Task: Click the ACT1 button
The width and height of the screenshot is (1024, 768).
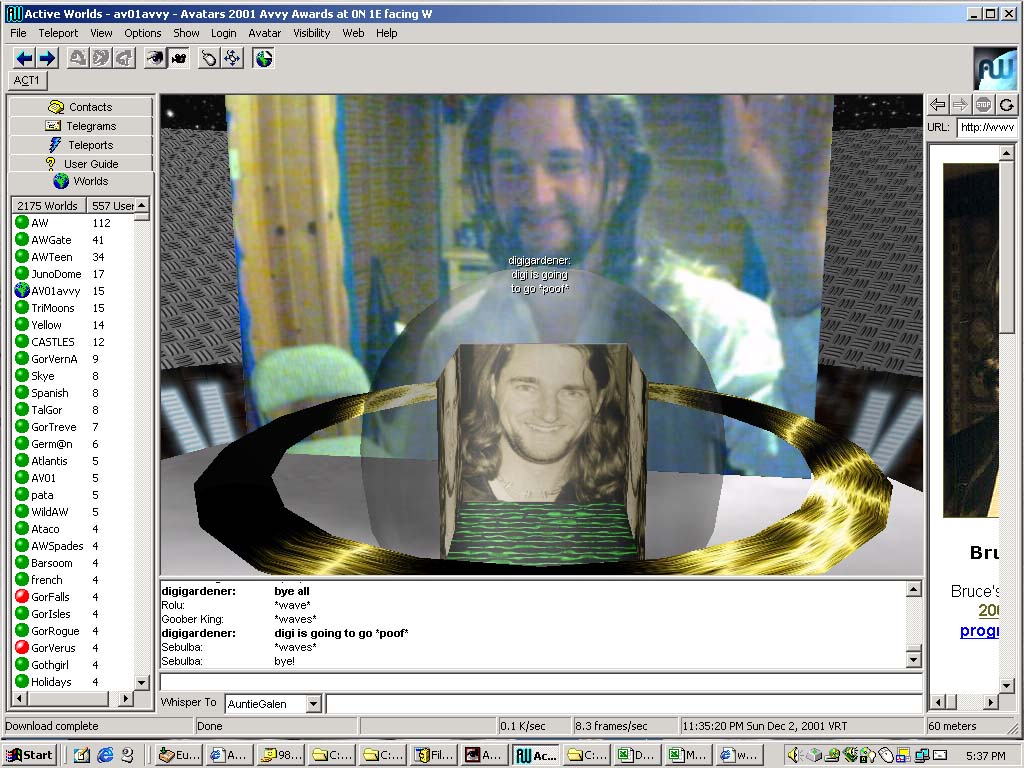Action: (x=27, y=80)
